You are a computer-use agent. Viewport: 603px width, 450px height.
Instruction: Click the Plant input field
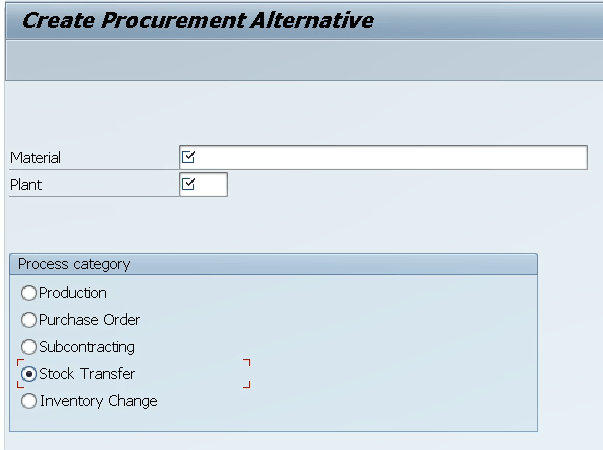pyautogui.click(x=212, y=185)
